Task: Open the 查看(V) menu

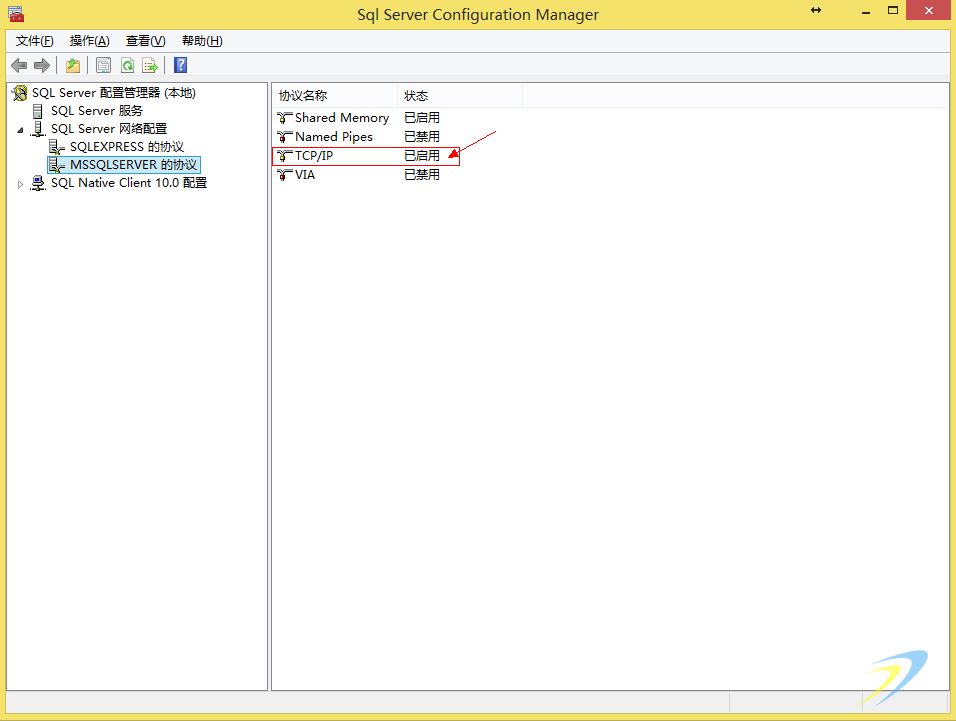Action: coord(145,41)
